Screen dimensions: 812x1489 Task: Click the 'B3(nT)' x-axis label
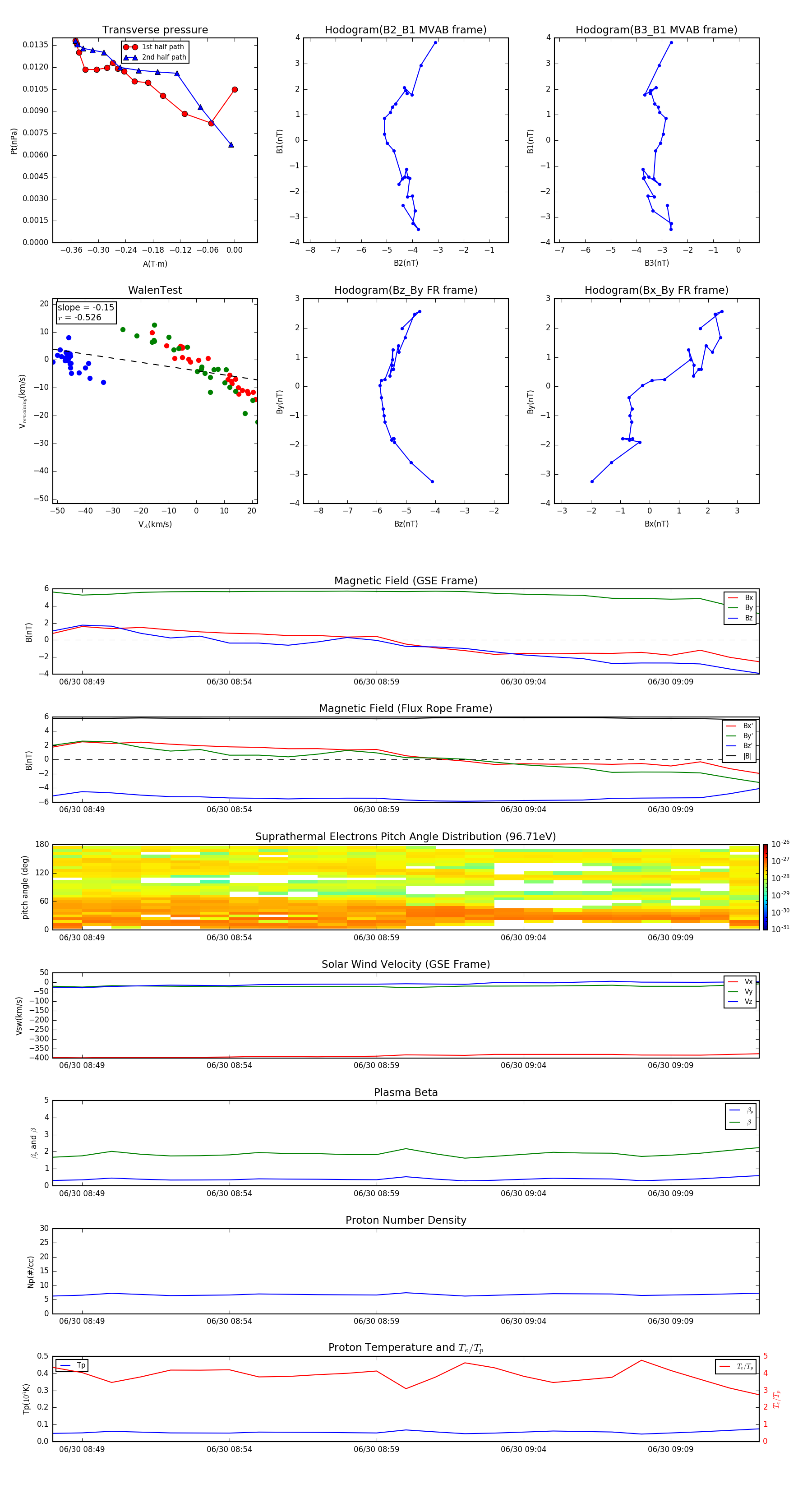click(x=656, y=263)
